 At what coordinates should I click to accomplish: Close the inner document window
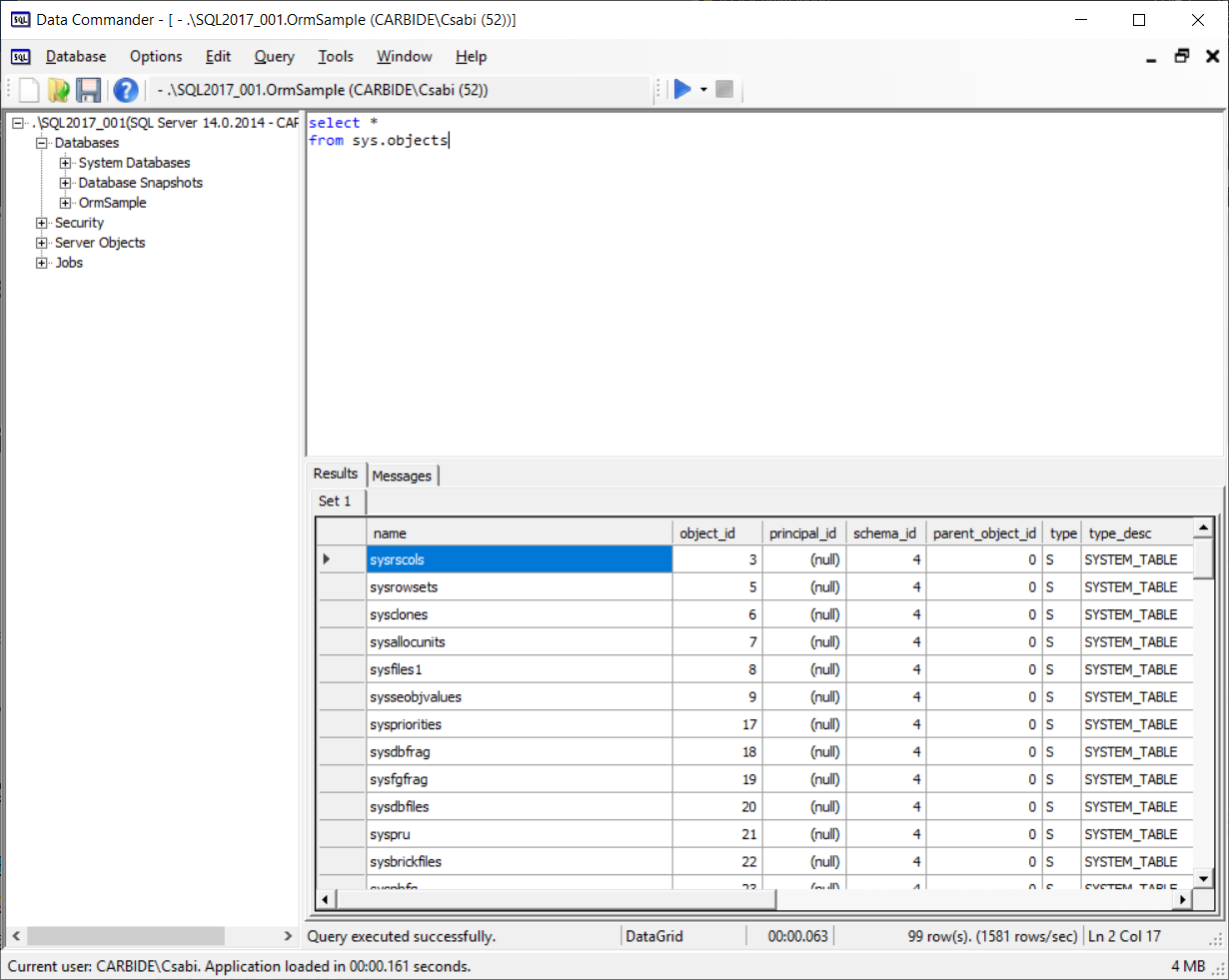(x=1213, y=56)
